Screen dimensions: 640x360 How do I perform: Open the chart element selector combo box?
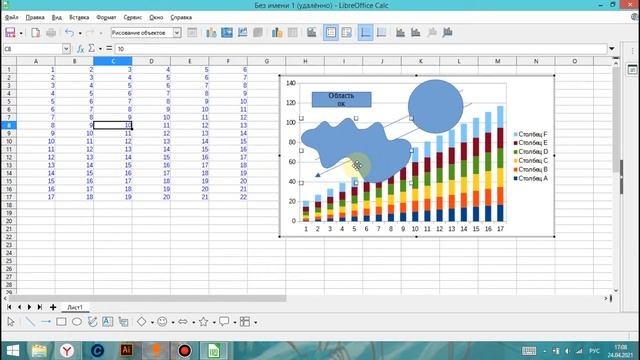(146, 33)
